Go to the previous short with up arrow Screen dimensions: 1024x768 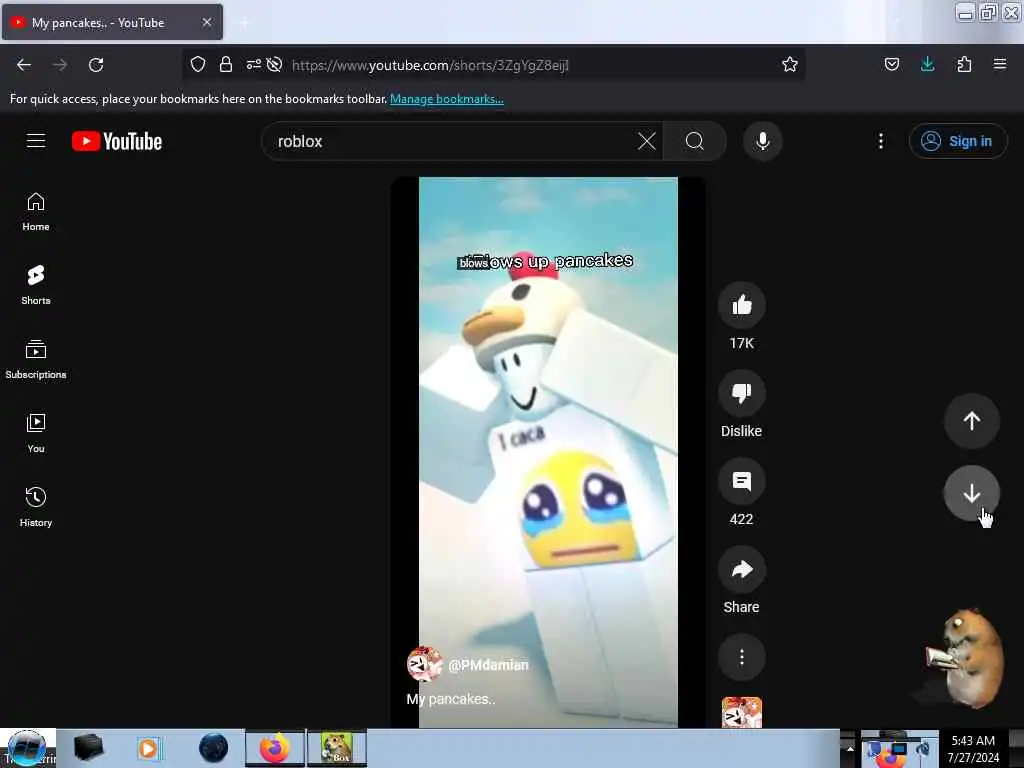971,421
